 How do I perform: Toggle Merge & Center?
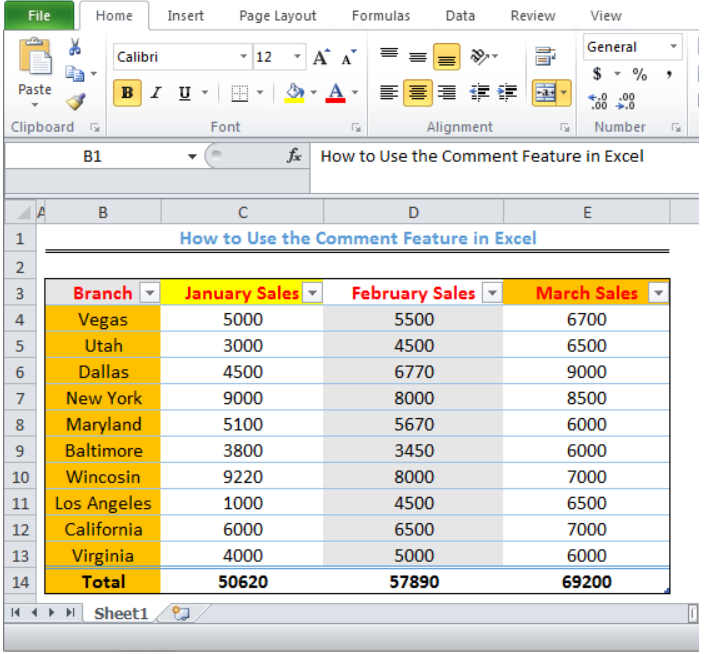pyautogui.click(x=545, y=93)
